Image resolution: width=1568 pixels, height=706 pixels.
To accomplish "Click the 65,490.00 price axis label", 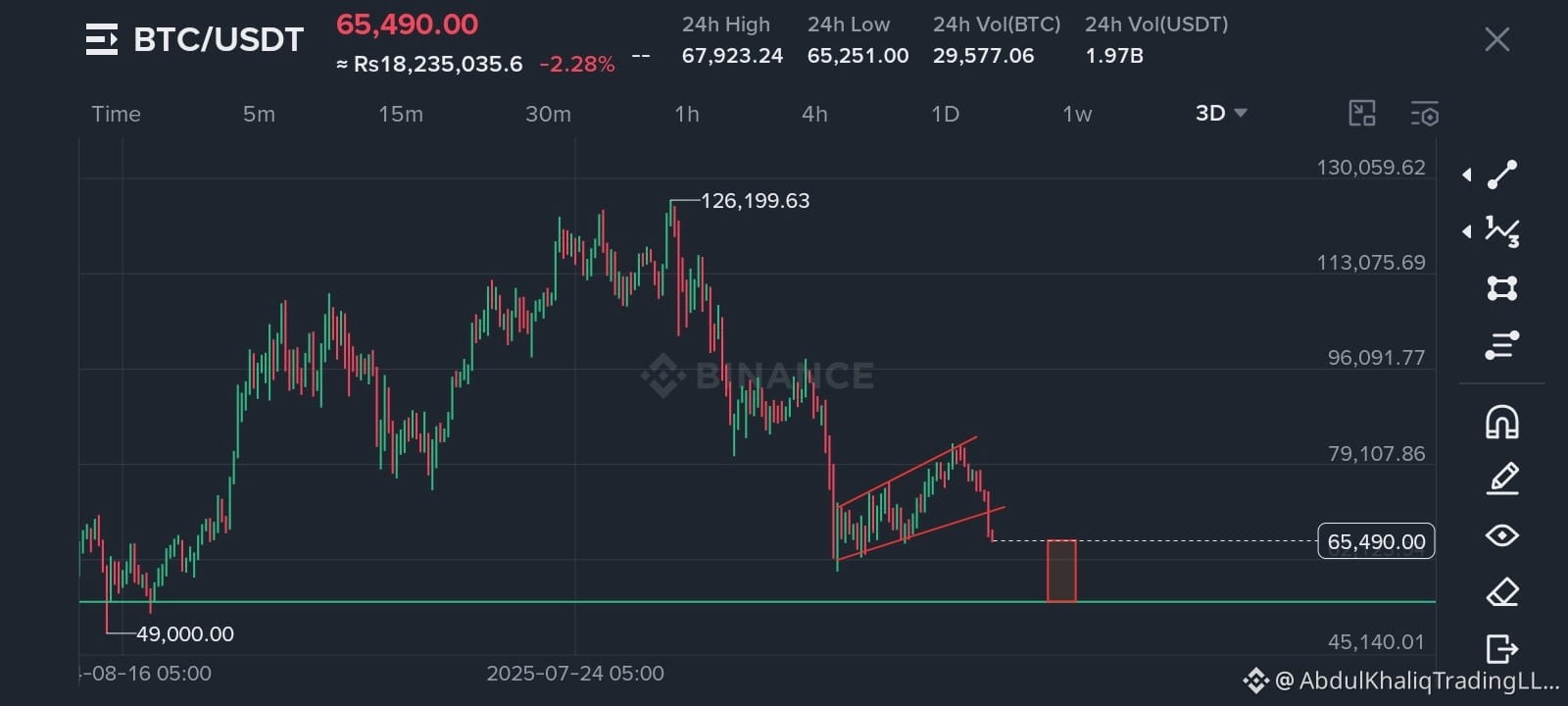I will 1376,541.
